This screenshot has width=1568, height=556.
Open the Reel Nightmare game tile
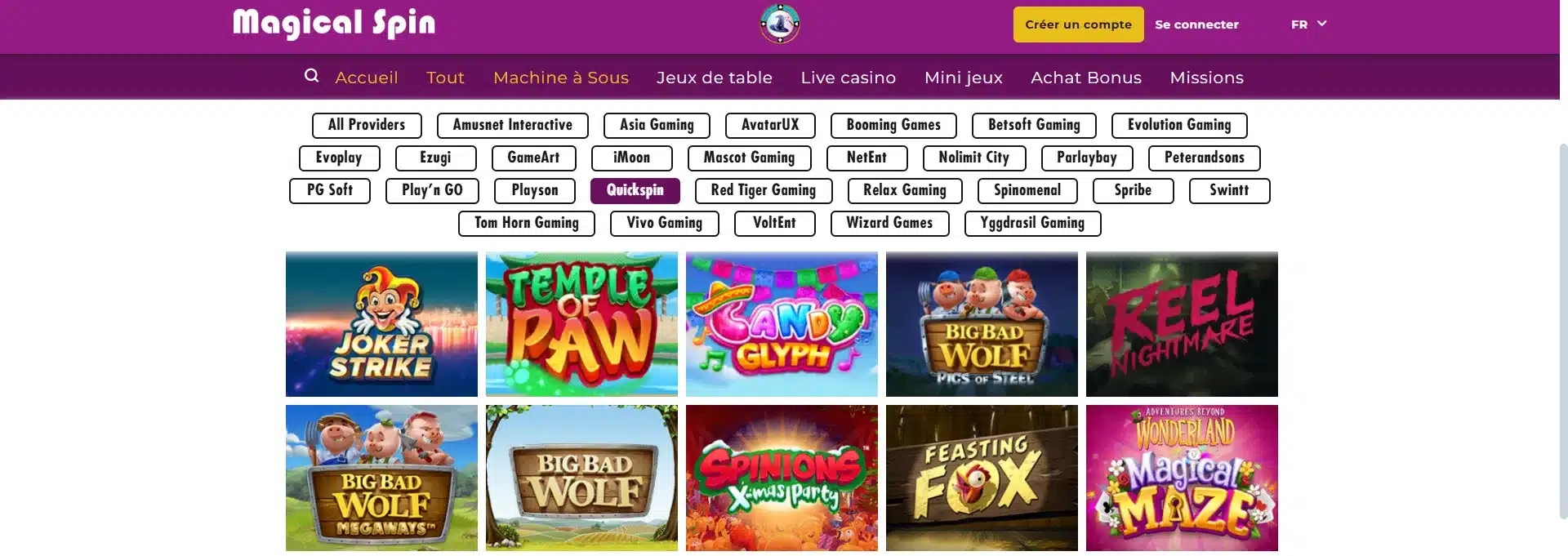(1182, 324)
